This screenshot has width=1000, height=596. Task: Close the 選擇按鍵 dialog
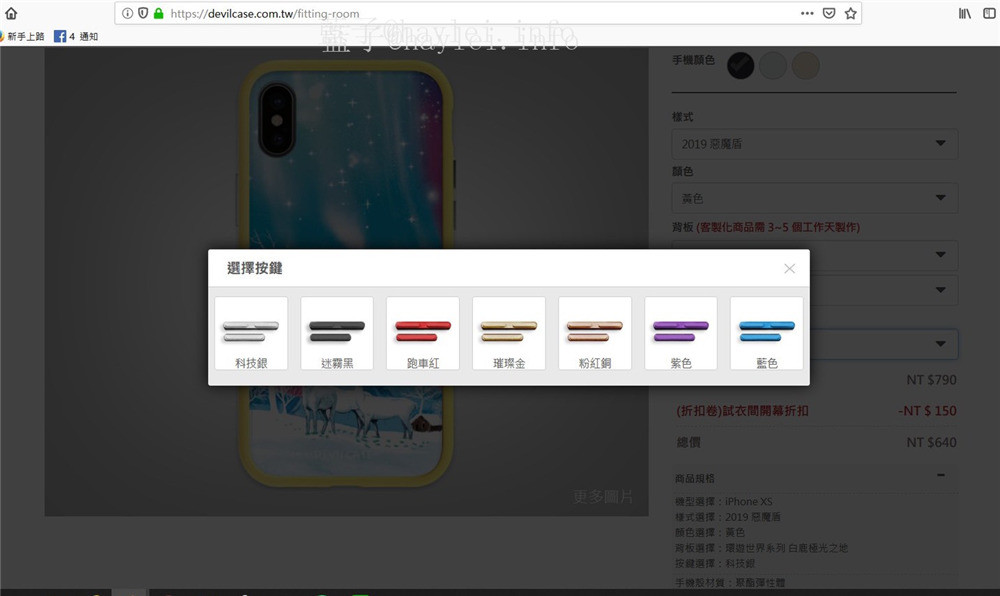click(x=790, y=268)
